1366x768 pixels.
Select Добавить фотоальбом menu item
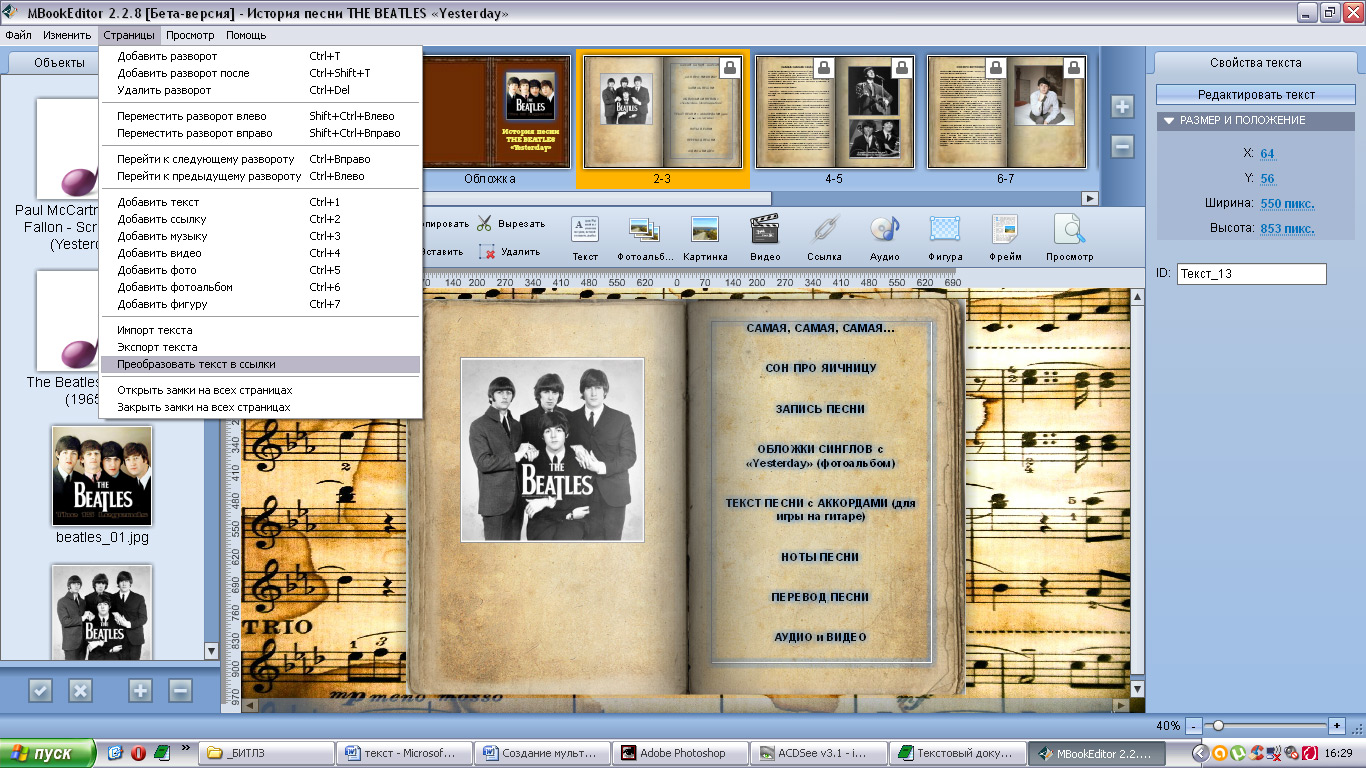[261, 287]
